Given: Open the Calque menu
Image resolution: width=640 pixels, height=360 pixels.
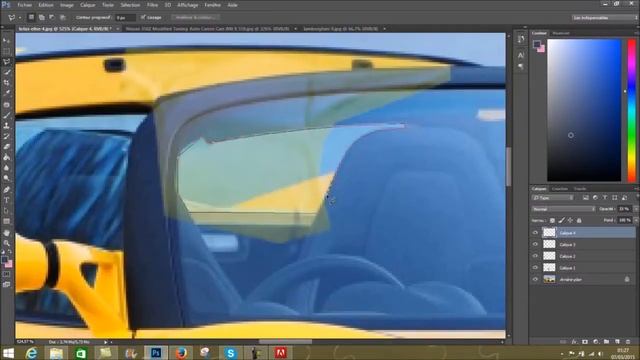Looking at the screenshot, I should click(x=87, y=5).
